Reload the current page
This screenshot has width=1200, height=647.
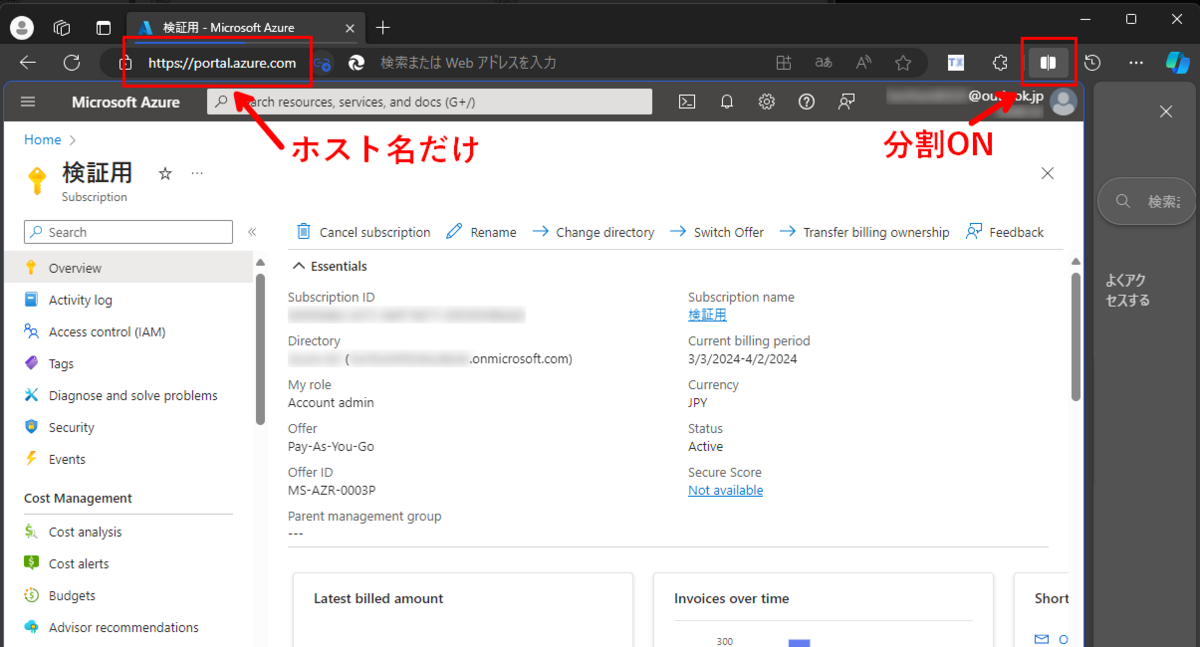coord(72,62)
